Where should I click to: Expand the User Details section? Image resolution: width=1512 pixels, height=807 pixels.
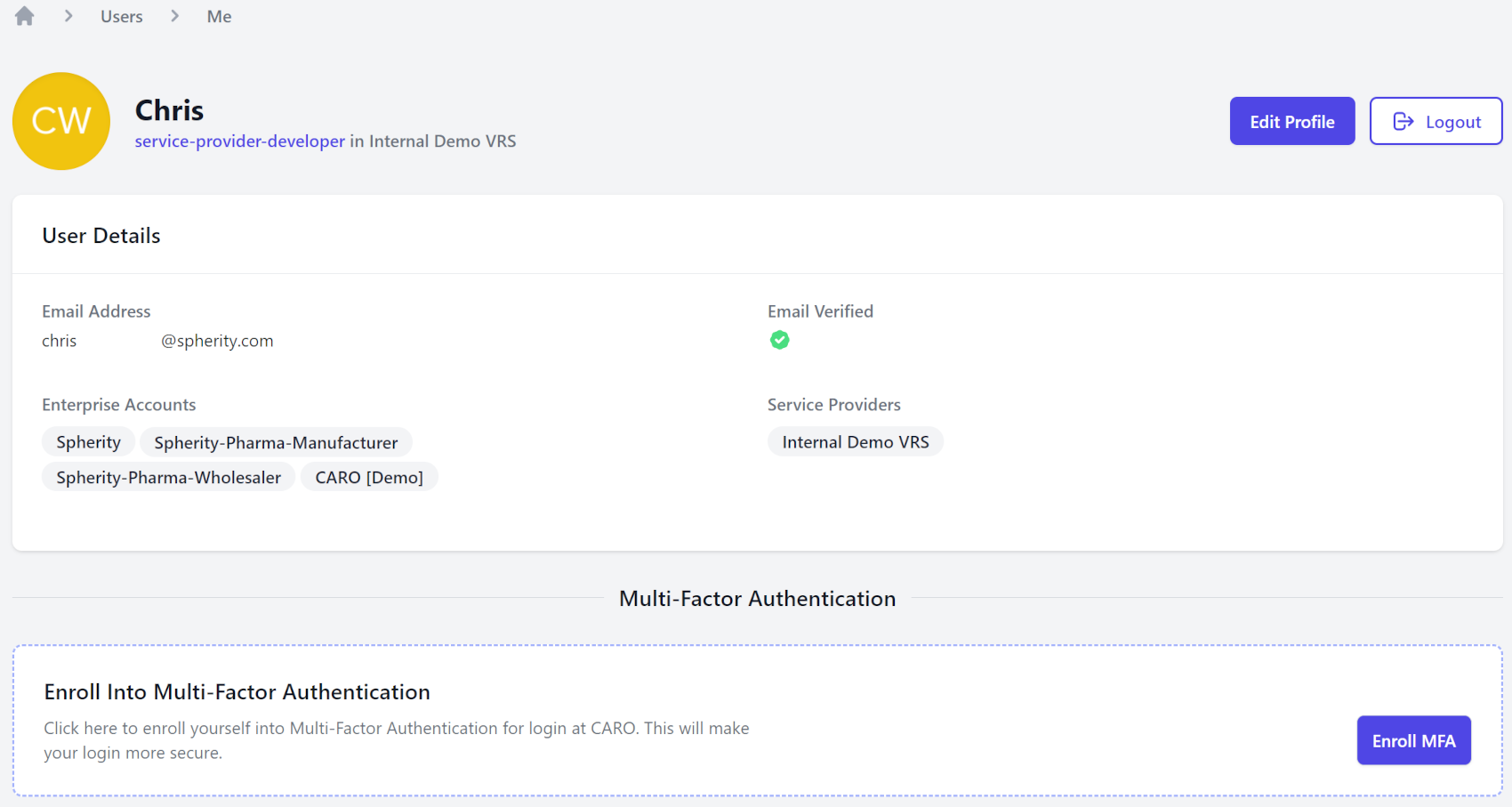tap(101, 235)
